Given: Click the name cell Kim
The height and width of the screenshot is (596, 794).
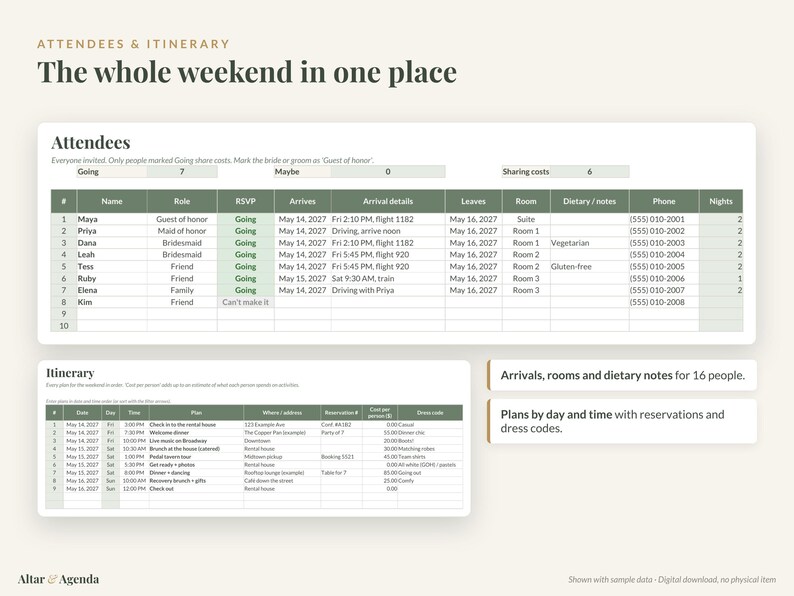Looking at the screenshot, I should tap(112, 302).
